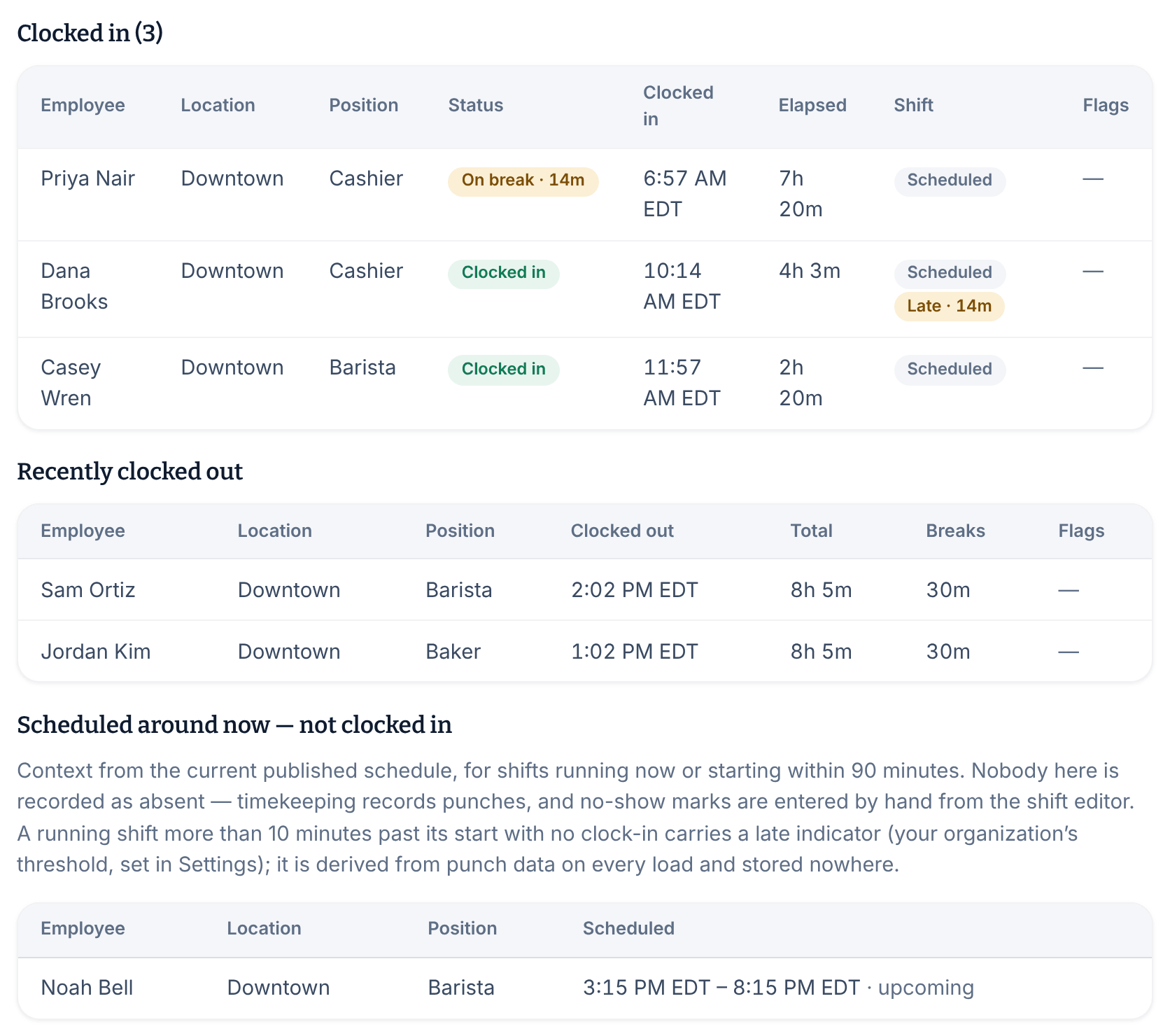Click the 7h 20m elapsed value
The width and height of the screenshot is (1170, 1036).
(x=801, y=194)
